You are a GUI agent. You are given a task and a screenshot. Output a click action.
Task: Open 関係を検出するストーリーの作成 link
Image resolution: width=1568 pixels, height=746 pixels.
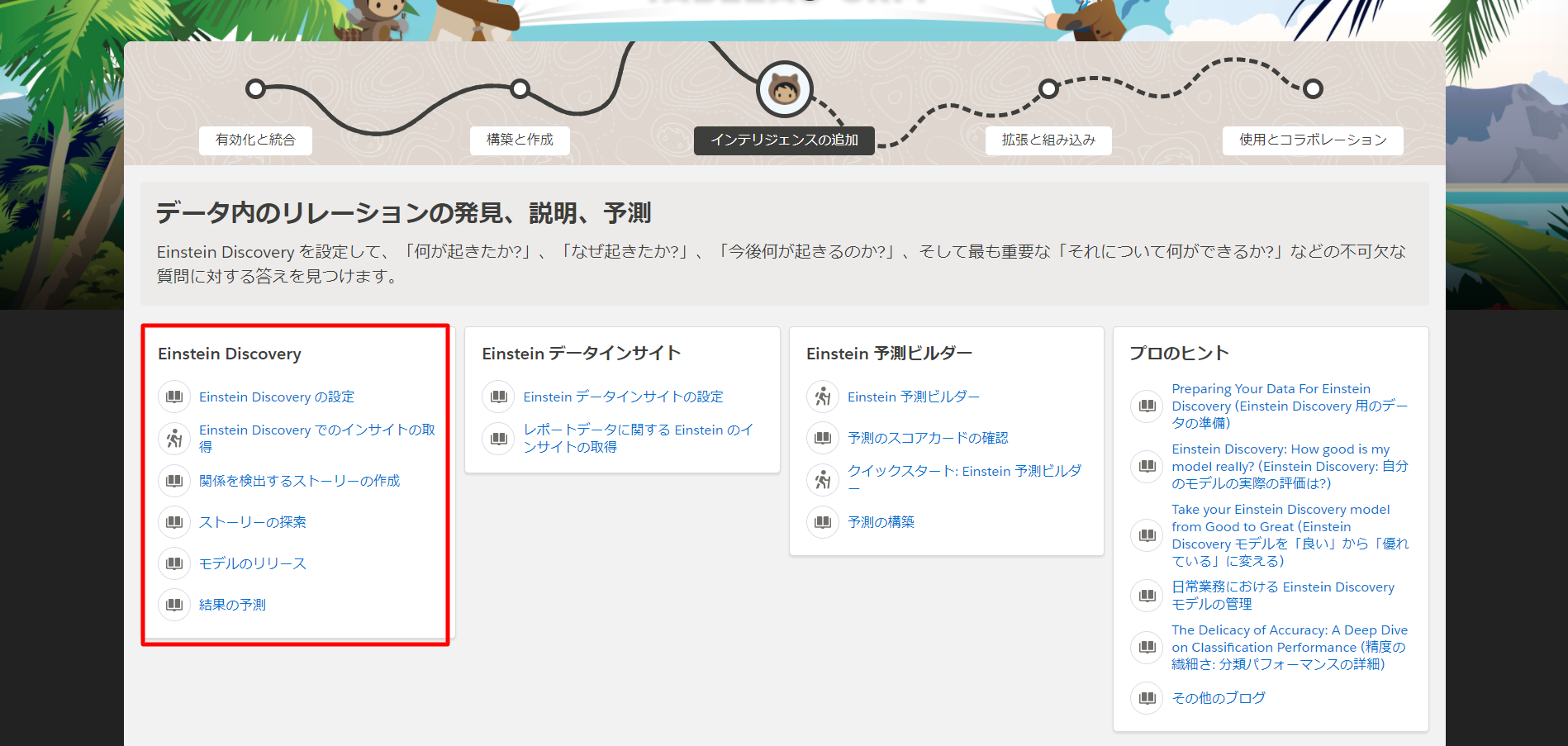pyautogui.click(x=299, y=481)
